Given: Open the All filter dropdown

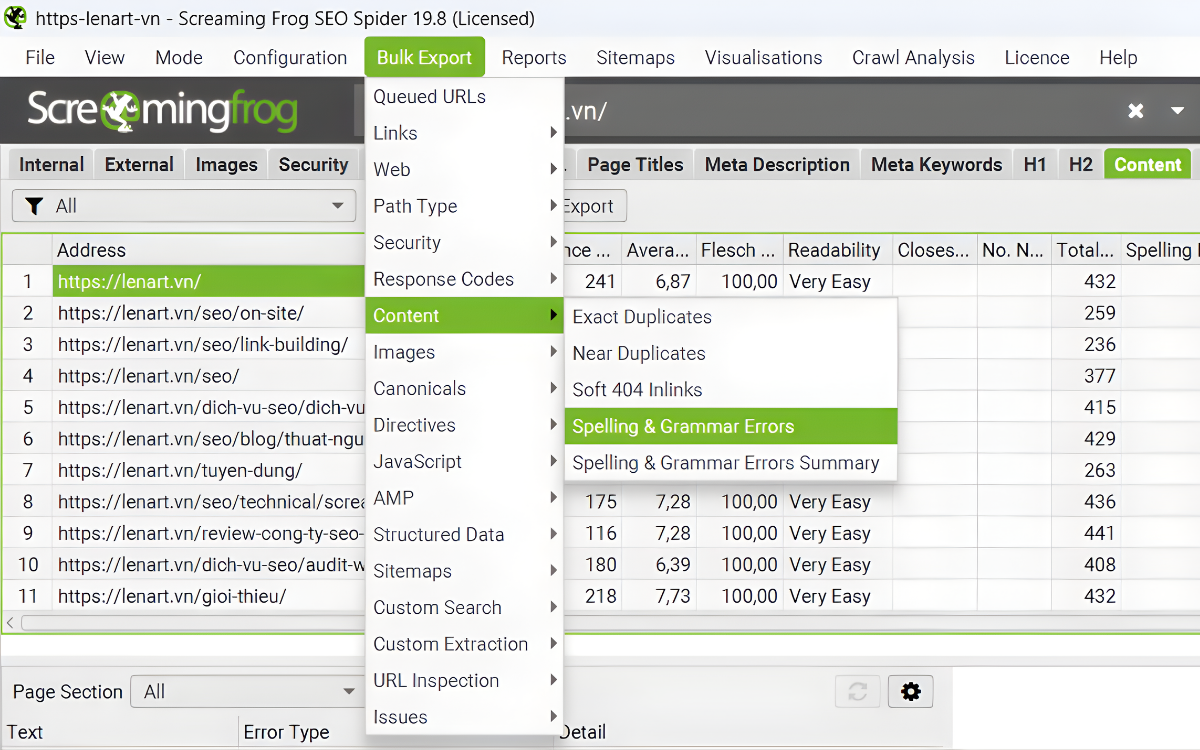Looking at the screenshot, I should [184, 206].
